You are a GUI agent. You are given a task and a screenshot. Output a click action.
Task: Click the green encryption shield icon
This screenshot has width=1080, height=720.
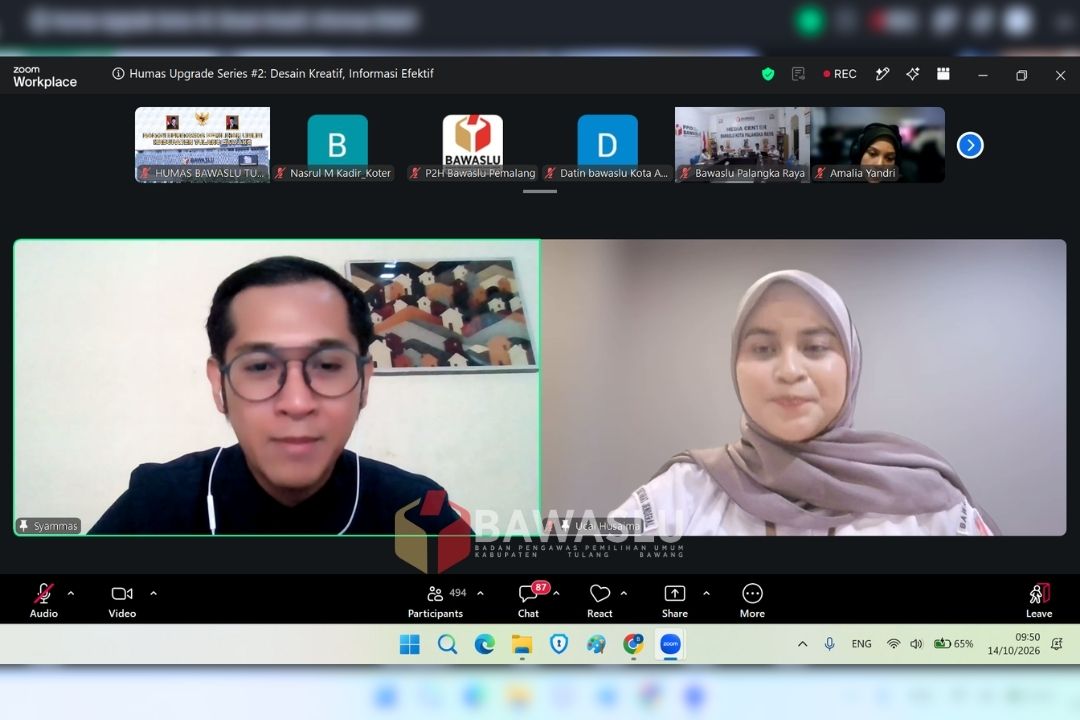click(x=768, y=74)
